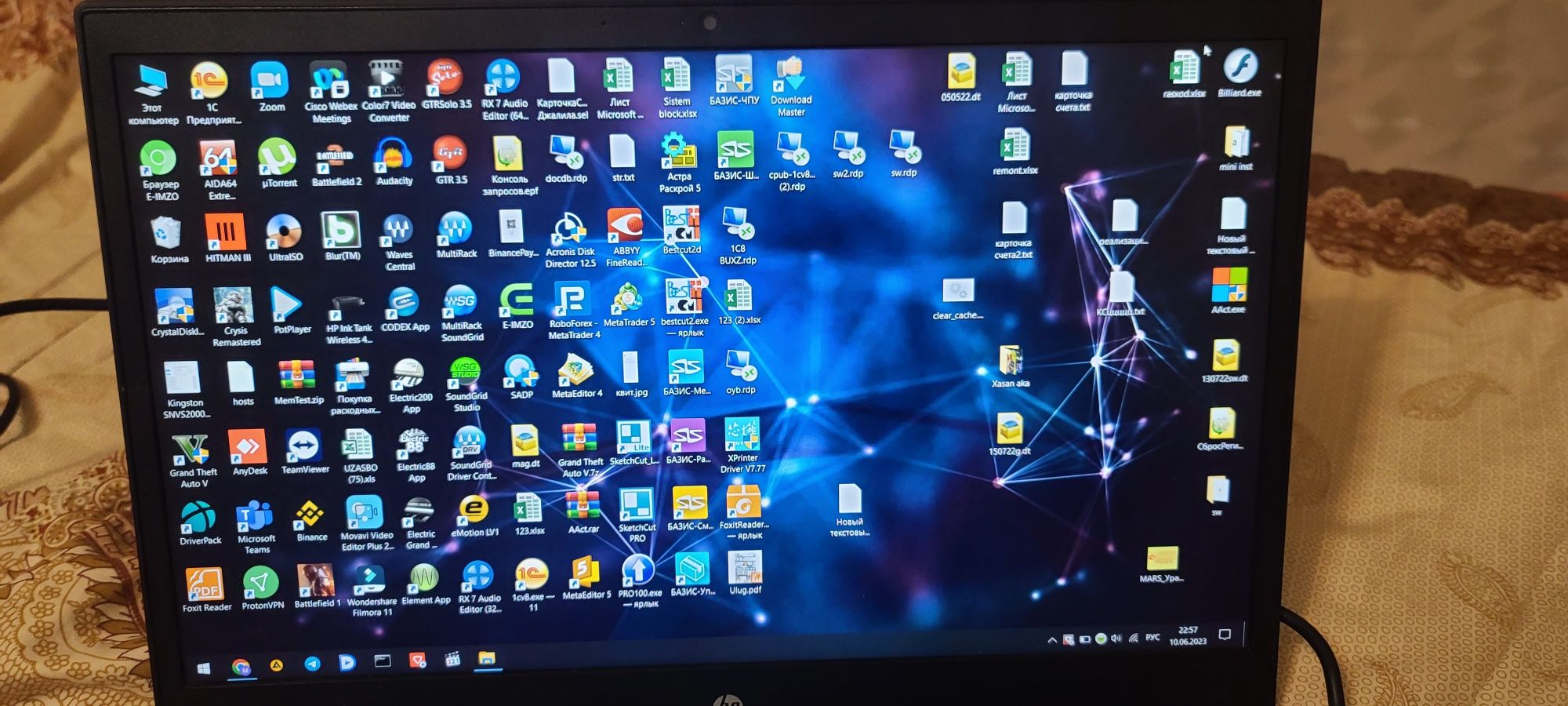The width and height of the screenshot is (1568, 706).
Task: Select Ulug.pdf document
Action: pos(744,573)
